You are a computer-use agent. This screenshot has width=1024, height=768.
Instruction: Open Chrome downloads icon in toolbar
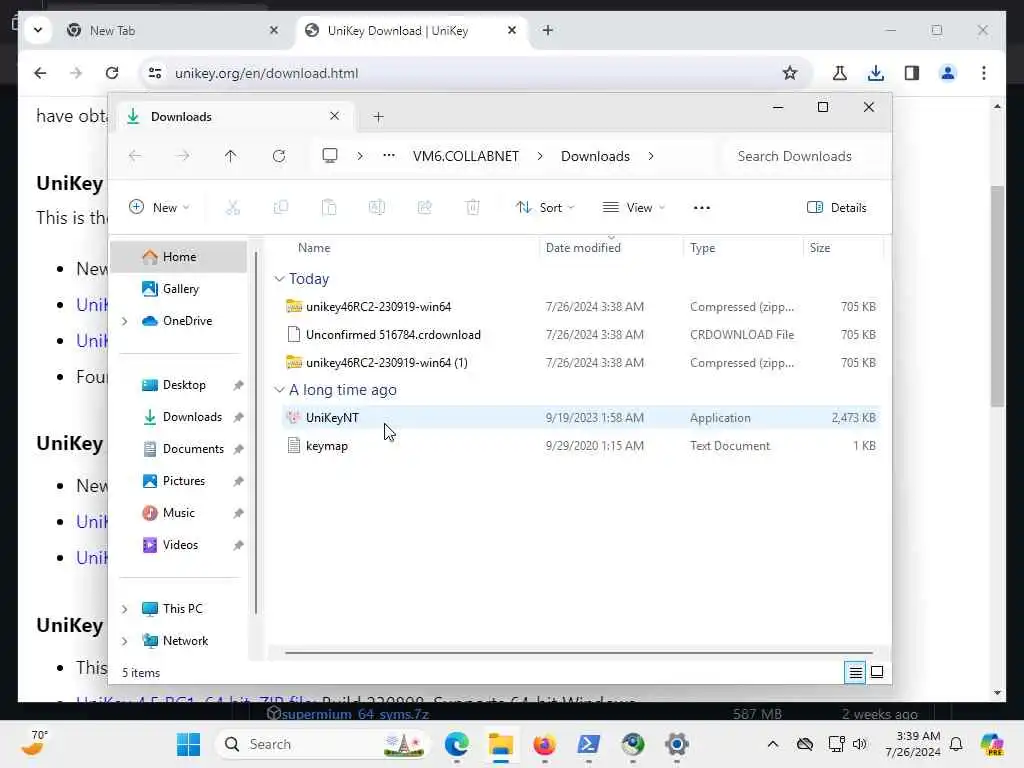tap(876, 73)
